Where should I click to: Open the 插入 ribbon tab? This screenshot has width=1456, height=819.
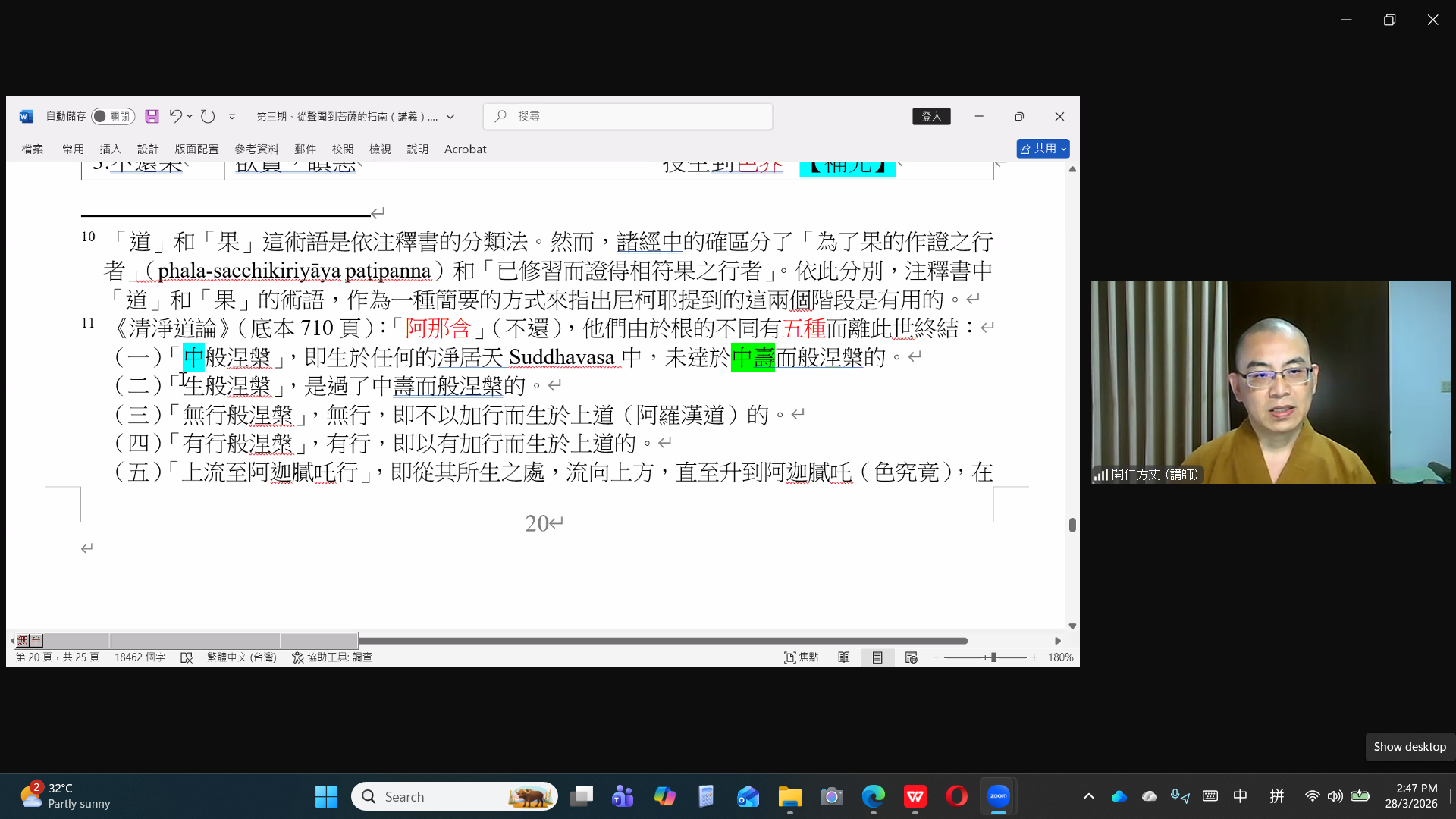point(110,149)
